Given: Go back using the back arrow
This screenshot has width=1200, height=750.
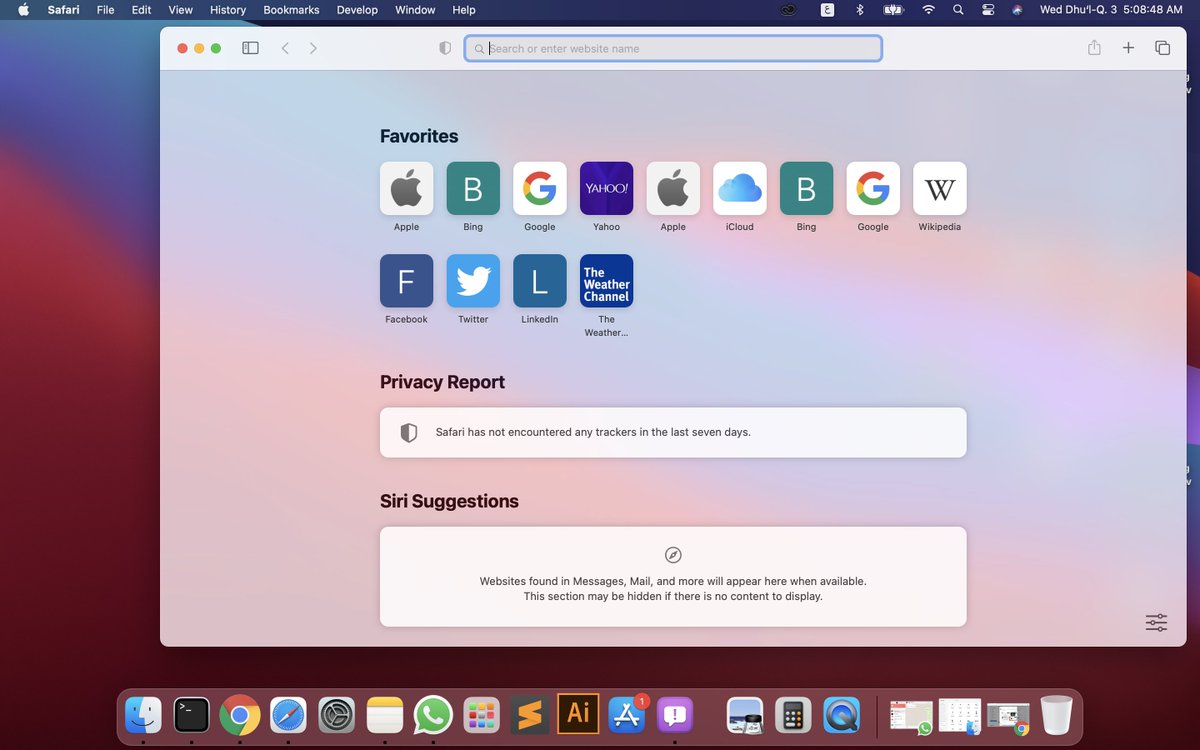Looking at the screenshot, I should [x=285, y=48].
